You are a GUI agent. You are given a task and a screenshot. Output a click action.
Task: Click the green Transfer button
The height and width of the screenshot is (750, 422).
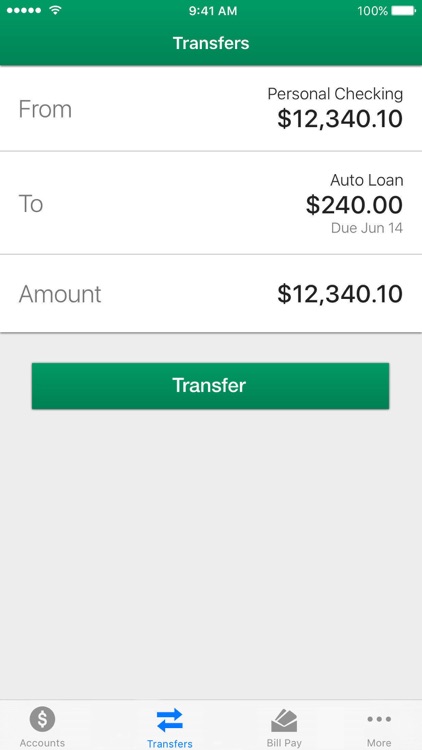[x=211, y=386]
